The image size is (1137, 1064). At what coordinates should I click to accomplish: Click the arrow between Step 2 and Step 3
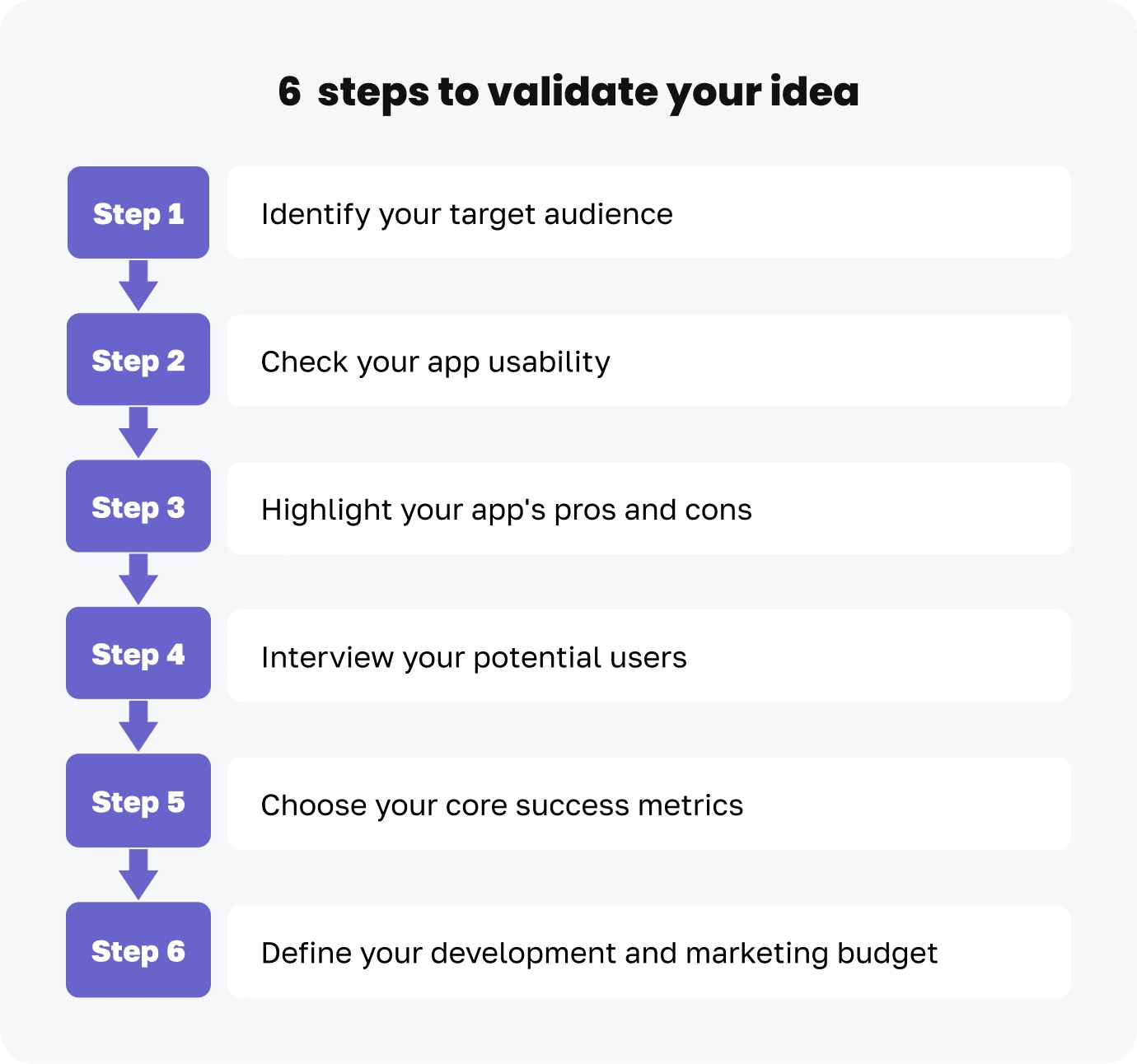[x=138, y=432]
